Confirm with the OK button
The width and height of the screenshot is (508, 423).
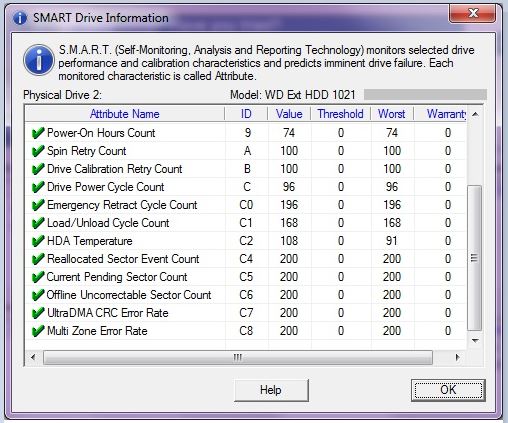pos(448,390)
